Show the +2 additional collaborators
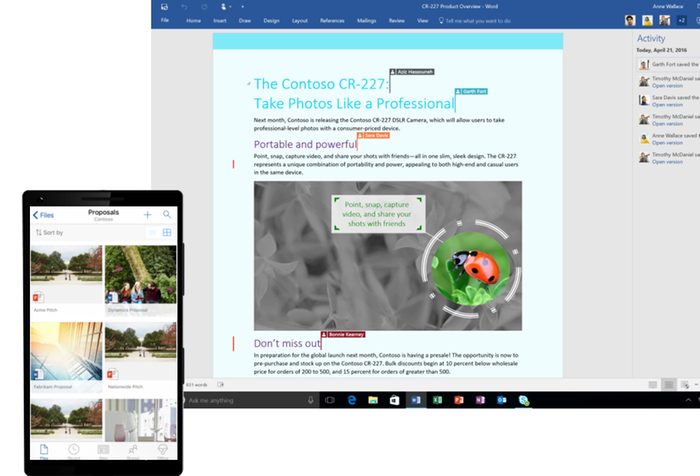Image resolution: width=700 pixels, height=476 pixels. point(681,20)
